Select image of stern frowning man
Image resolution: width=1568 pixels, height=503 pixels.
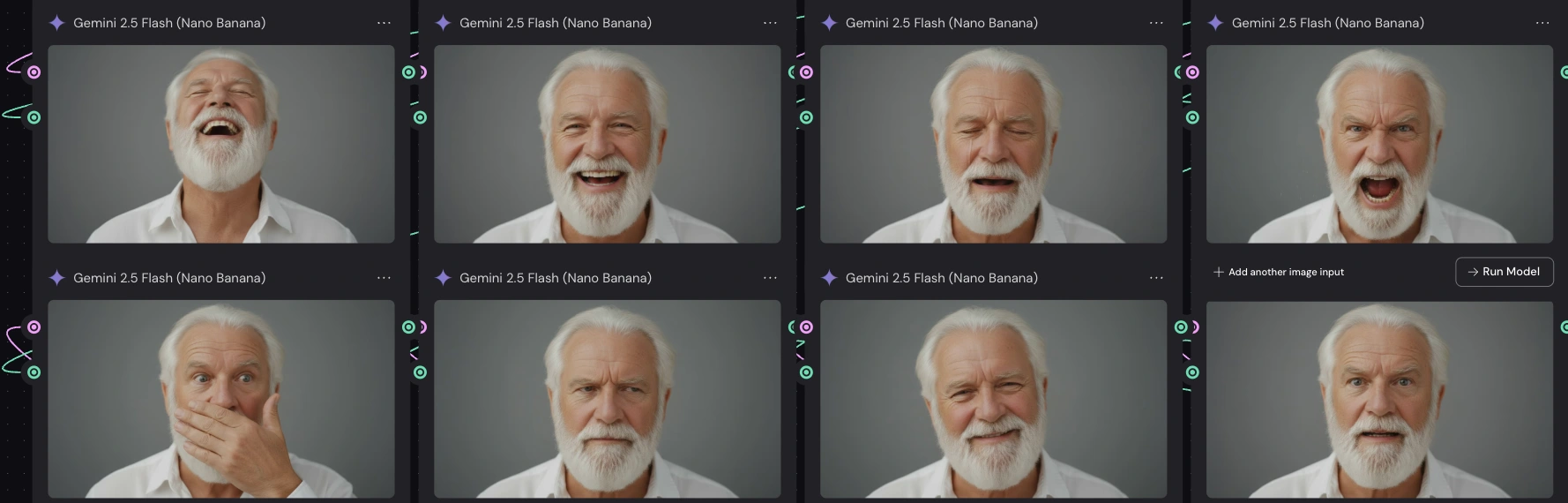[608, 399]
